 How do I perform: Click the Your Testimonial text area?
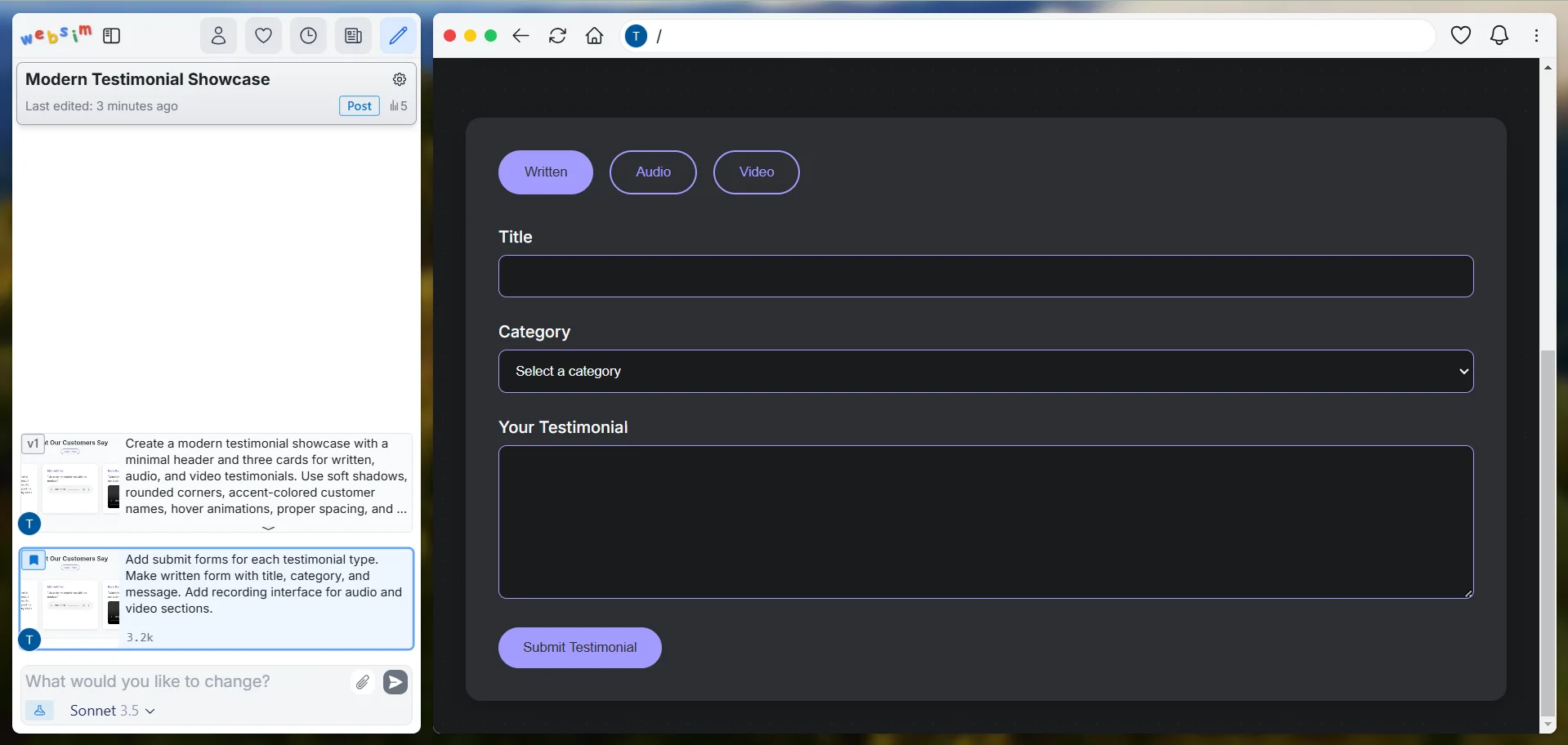(x=985, y=522)
